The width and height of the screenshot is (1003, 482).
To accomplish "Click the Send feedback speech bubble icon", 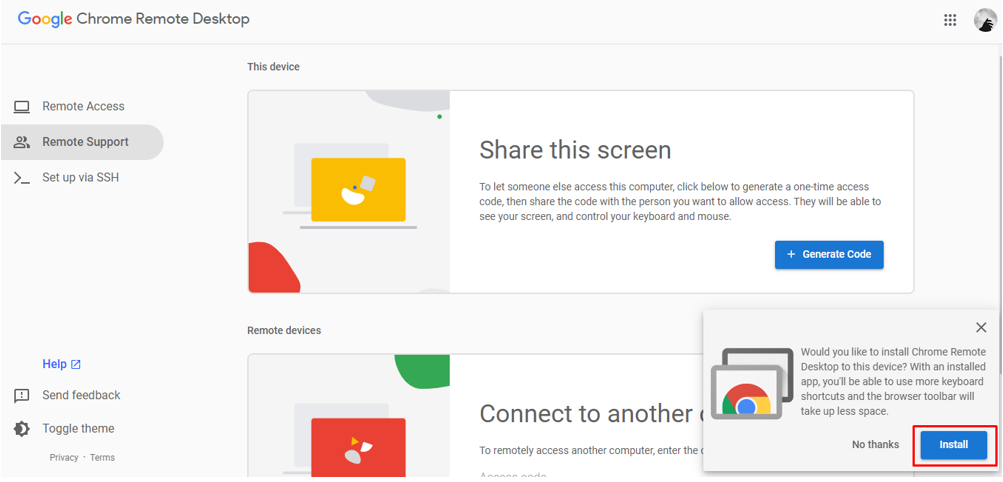I will click(22, 396).
